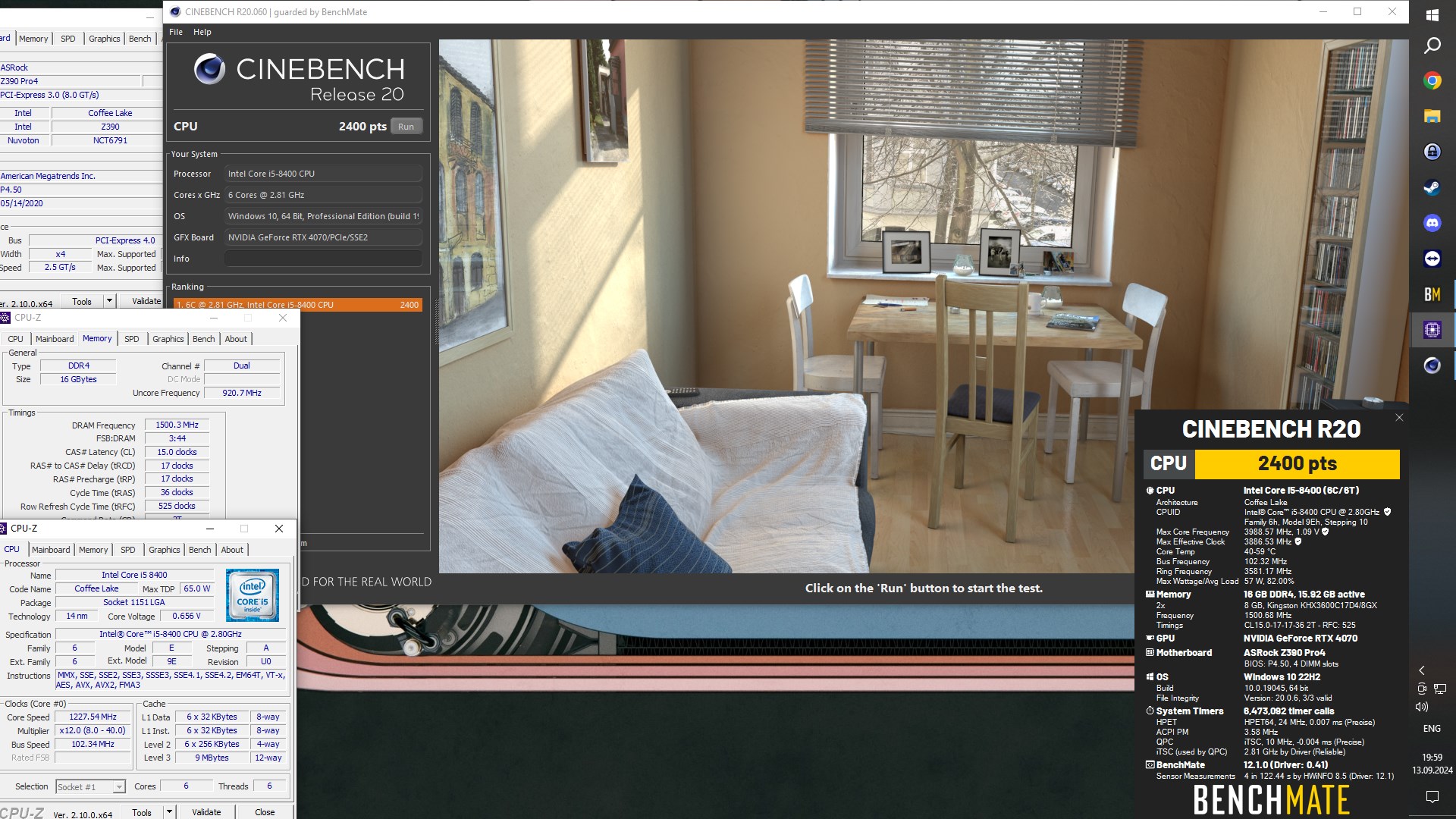
Task: Click the verified shield next to CPUID line
Action: click(1387, 512)
